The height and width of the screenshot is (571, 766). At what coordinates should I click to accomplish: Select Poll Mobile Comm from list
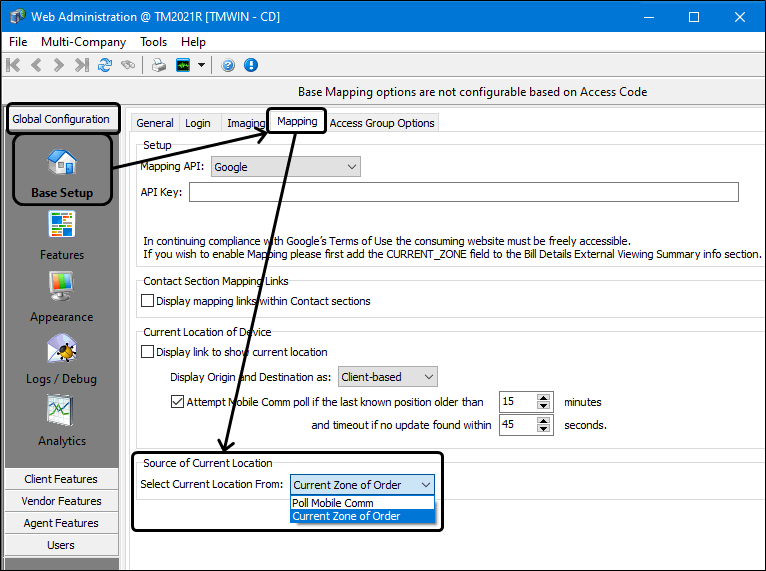pyautogui.click(x=333, y=503)
